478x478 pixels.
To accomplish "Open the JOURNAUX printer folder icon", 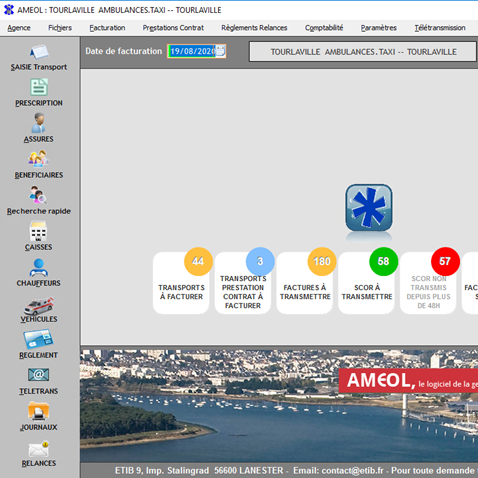I will tap(39, 411).
